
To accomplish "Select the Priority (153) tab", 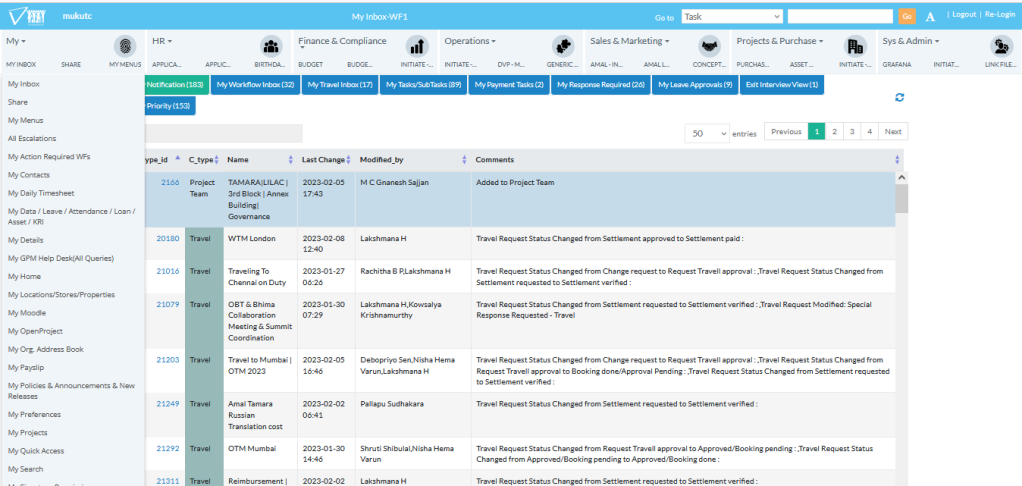I will coord(169,106).
